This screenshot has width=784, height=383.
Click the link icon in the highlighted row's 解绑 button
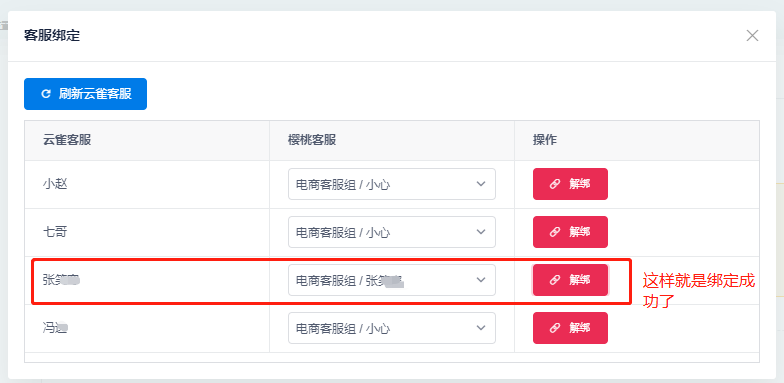click(x=554, y=280)
